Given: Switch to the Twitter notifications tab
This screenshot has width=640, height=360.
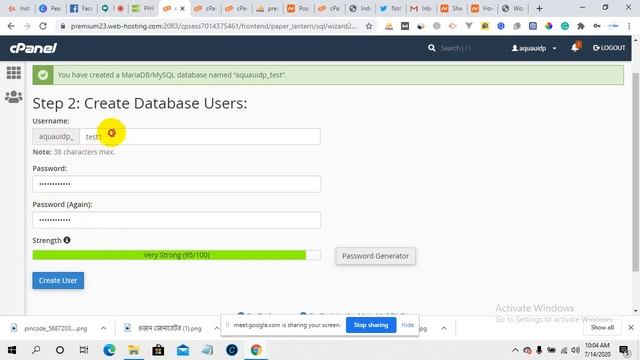Looking at the screenshot, I should click(x=390, y=8).
